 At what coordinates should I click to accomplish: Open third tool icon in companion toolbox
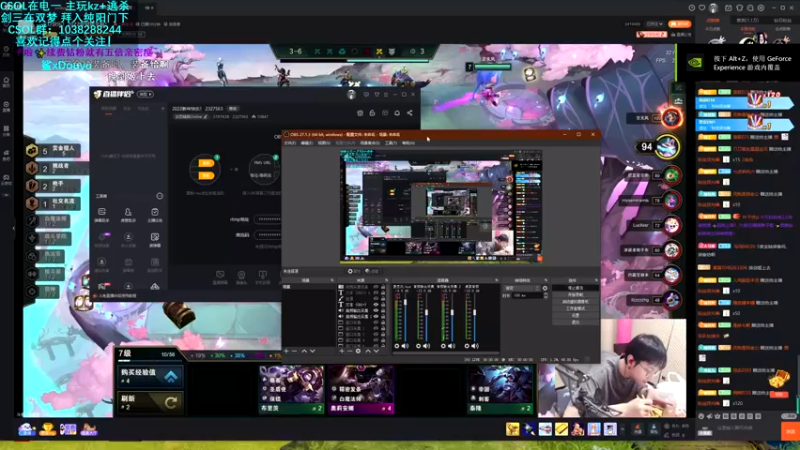tap(155, 213)
